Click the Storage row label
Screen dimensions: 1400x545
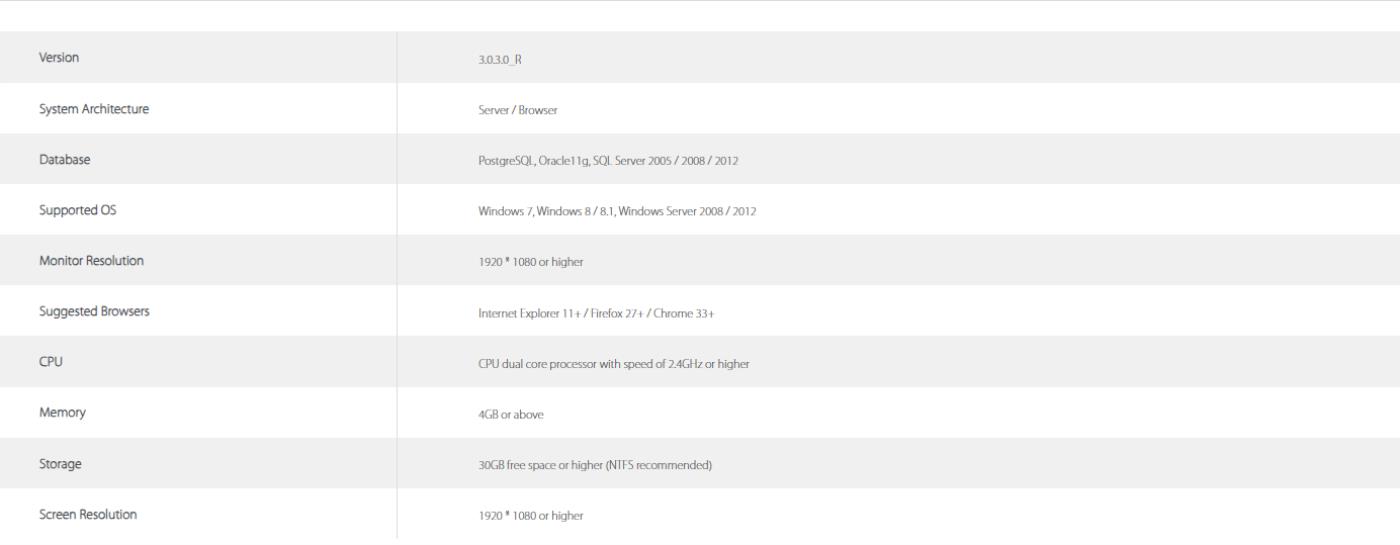[x=60, y=464]
